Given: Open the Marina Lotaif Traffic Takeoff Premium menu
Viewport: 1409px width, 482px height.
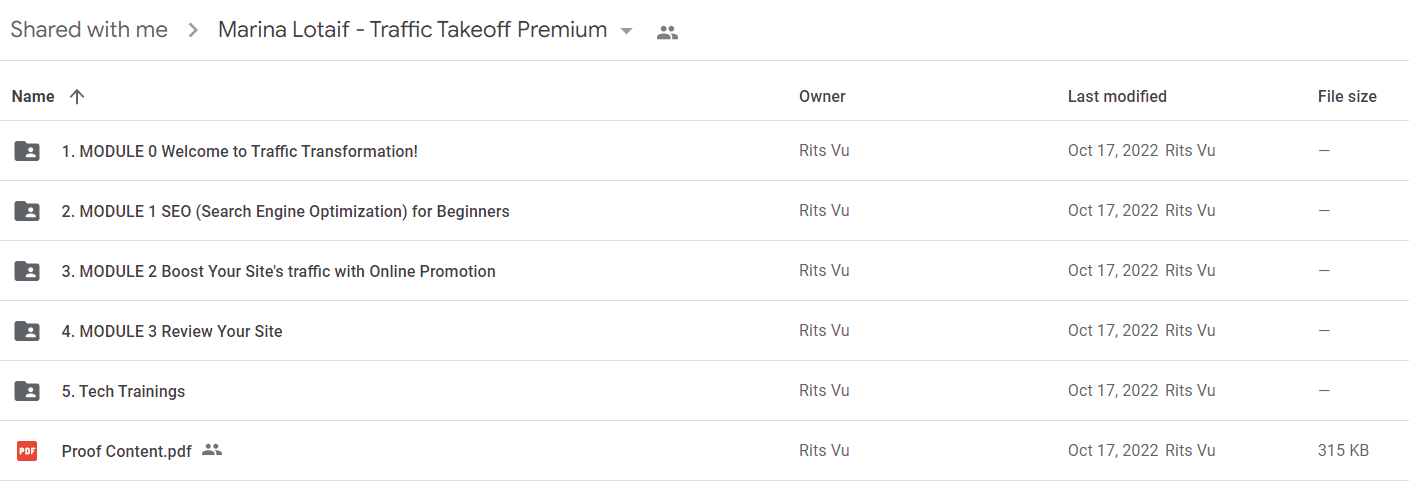Looking at the screenshot, I should point(413,30).
